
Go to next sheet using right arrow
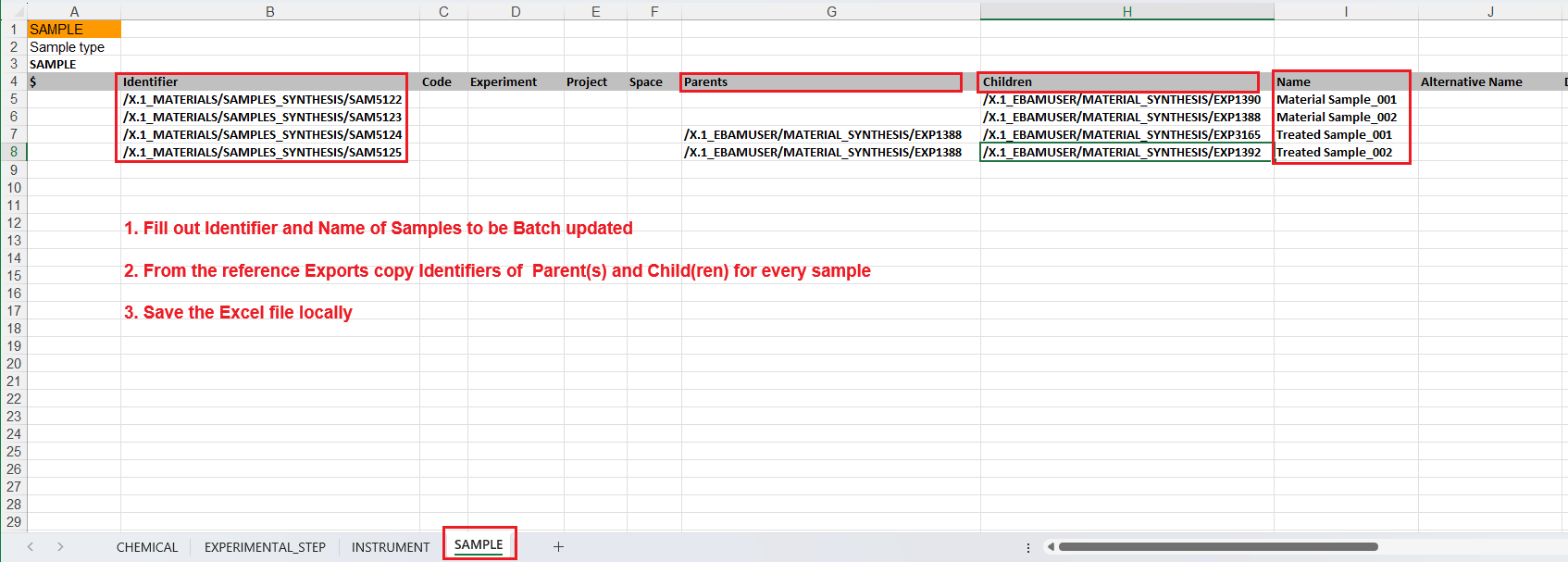tap(60, 547)
